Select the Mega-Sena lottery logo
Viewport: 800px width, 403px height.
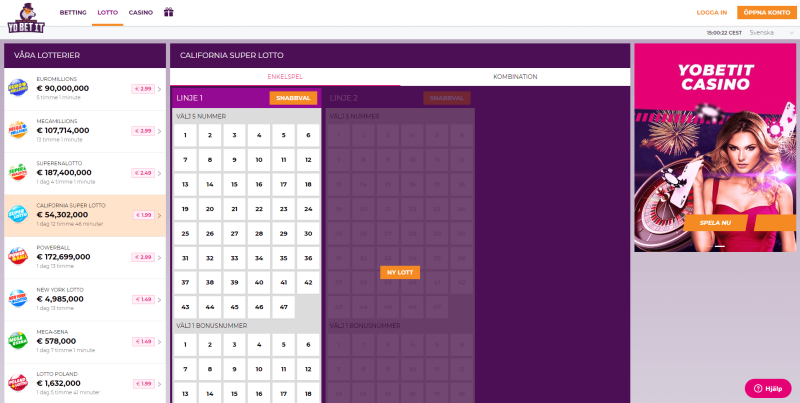coord(18,340)
